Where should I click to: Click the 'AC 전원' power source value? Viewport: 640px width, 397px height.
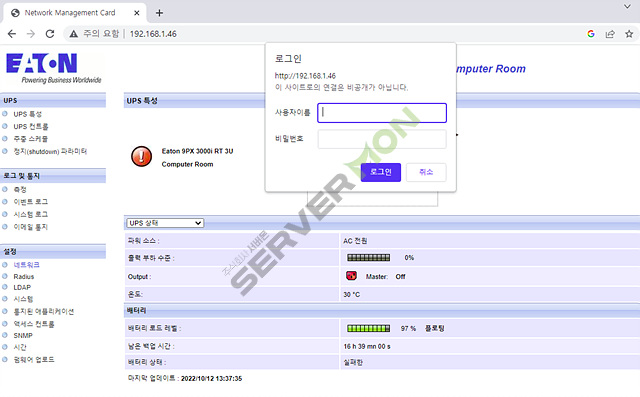click(x=355, y=241)
